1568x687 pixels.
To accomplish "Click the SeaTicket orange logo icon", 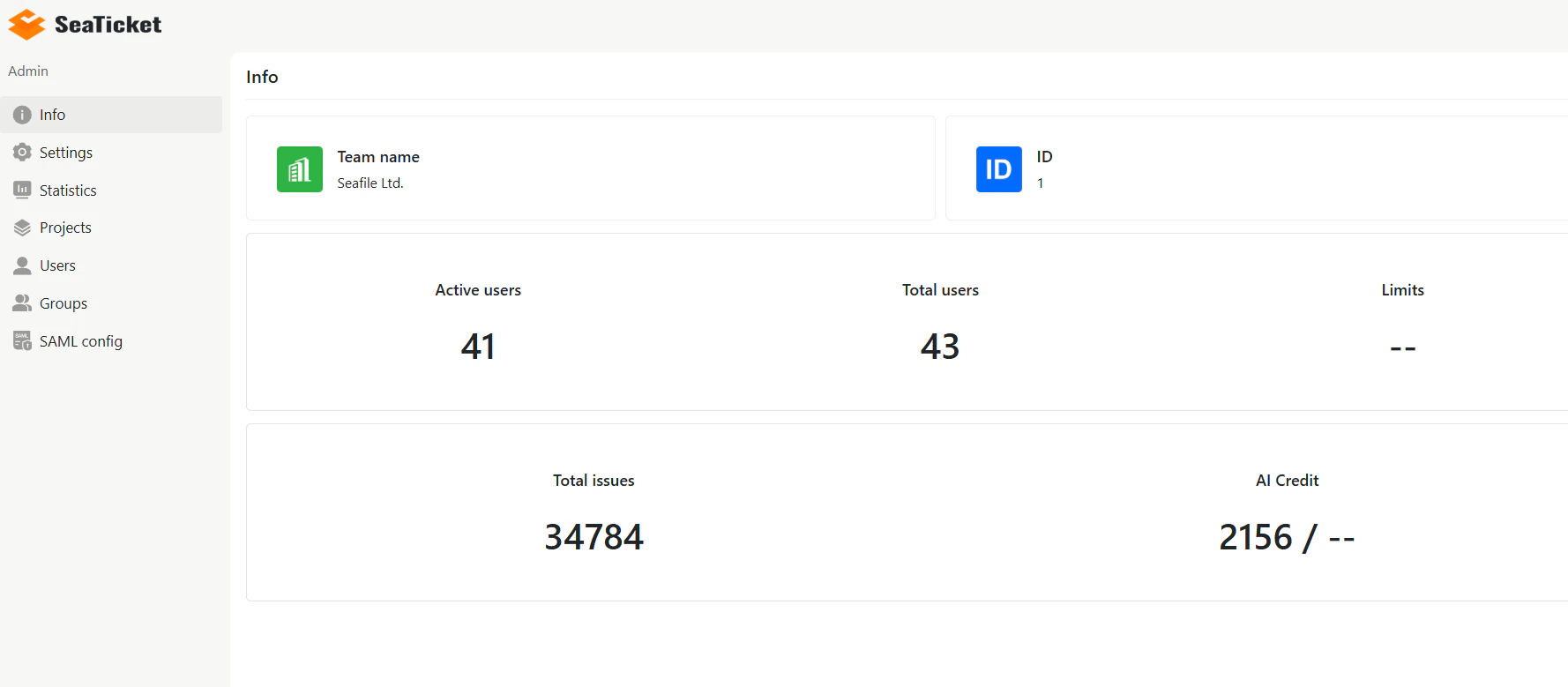I will point(26,25).
